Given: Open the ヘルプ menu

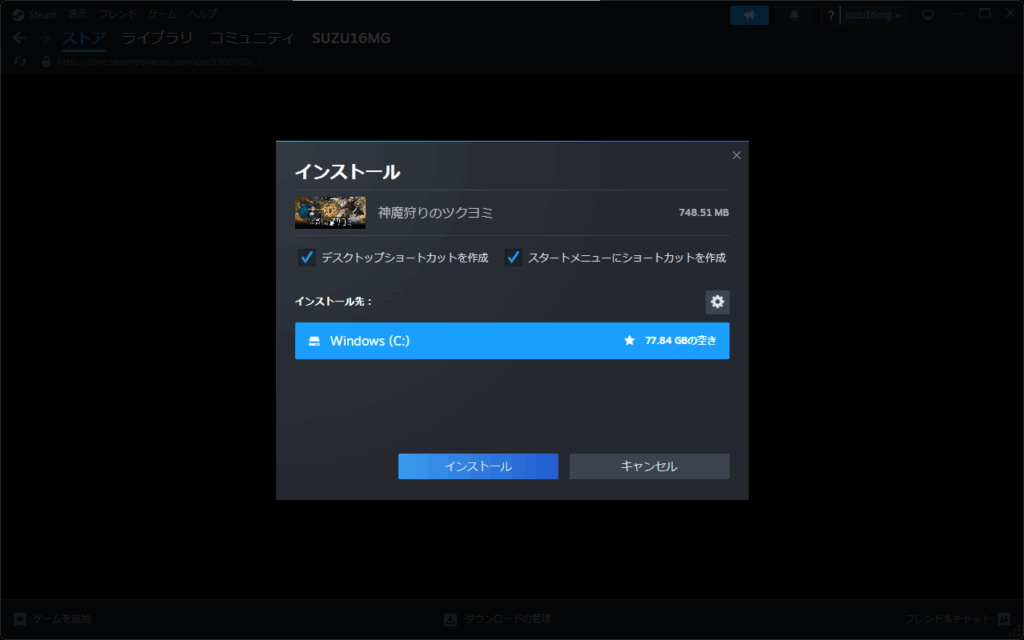Looking at the screenshot, I should (x=202, y=14).
